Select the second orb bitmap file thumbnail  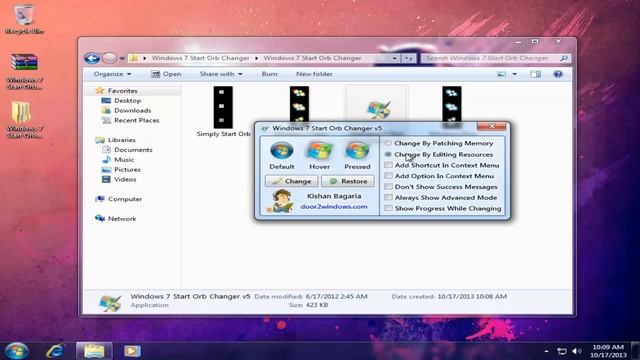(299, 104)
